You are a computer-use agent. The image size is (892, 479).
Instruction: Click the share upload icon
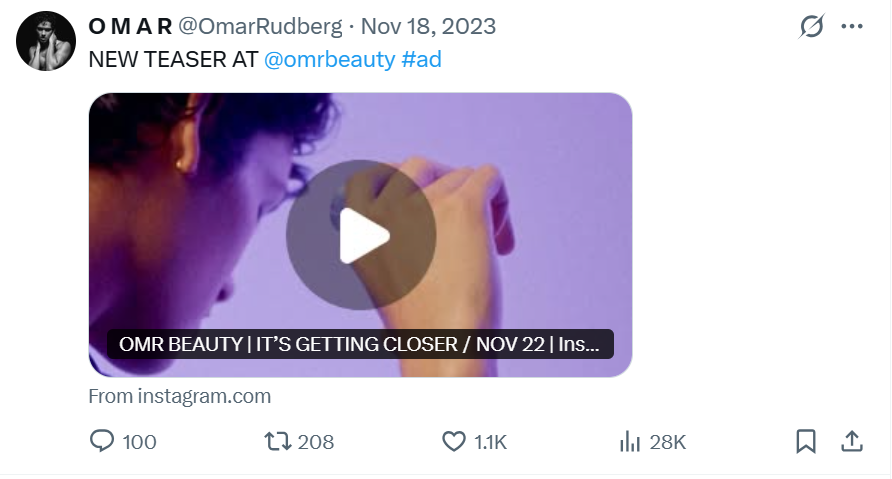pos(851,441)
